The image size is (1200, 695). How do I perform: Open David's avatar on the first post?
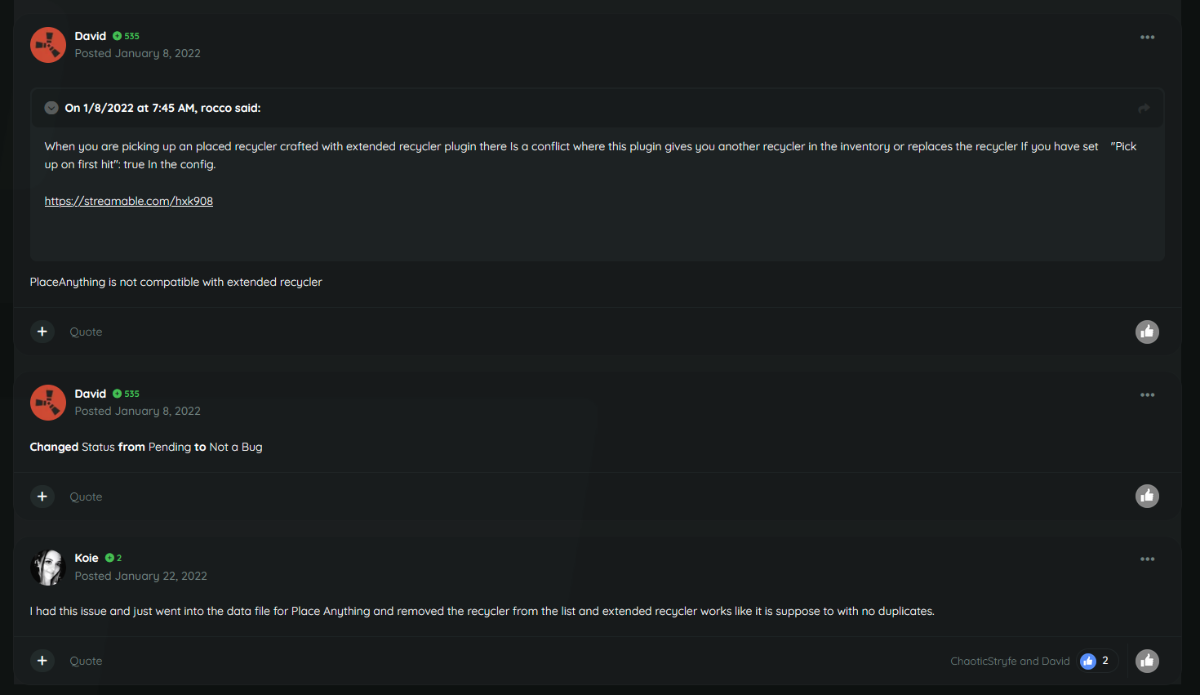[48, 45]
